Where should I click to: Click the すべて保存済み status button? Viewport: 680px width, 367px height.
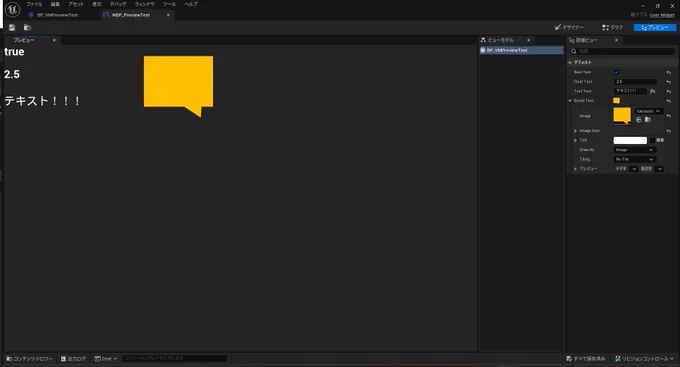[585, 359]
